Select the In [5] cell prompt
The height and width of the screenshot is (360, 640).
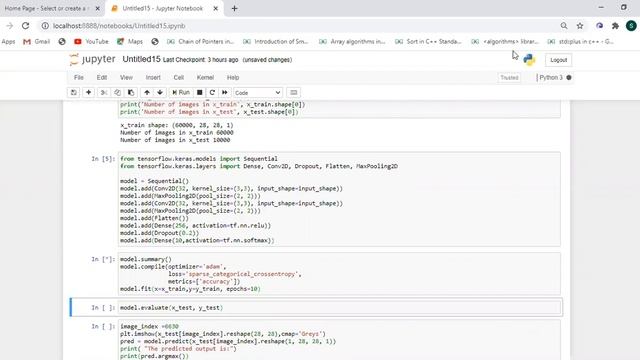tap(103, 159)
